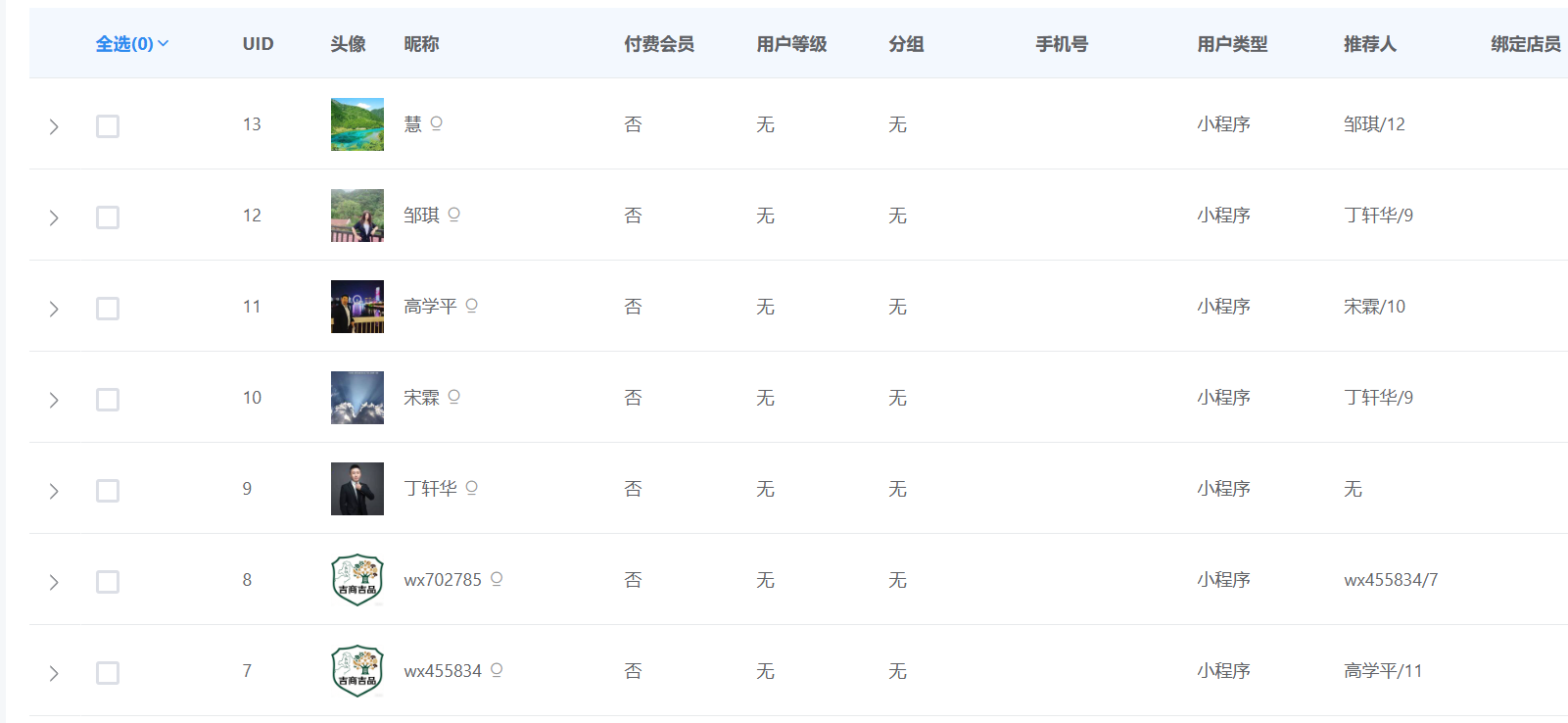The height and width of the screenshot is (723, 1568).
Task: Click the gender icon beside 丁轩华
Action: (471, 488)
